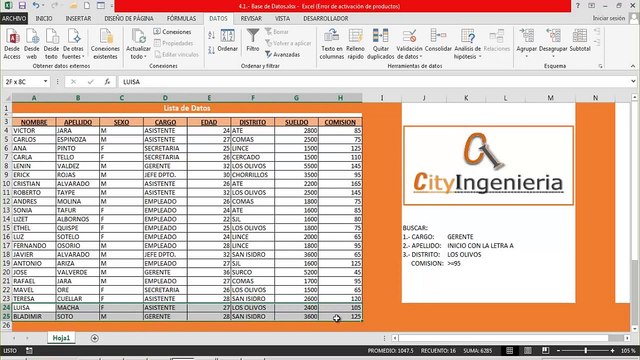Click the Consolidar icon
The height and width of the screenshot is (360, 640).
point(438,41)
